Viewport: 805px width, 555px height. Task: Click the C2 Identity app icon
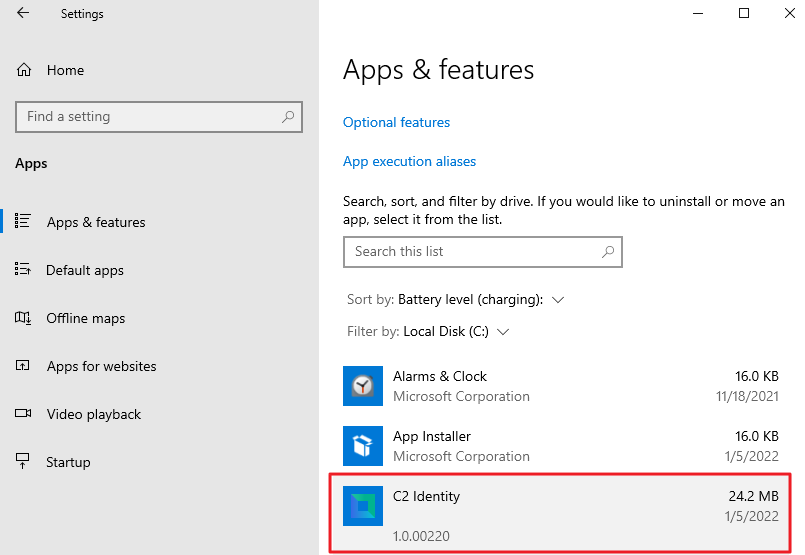click(361, 506)
